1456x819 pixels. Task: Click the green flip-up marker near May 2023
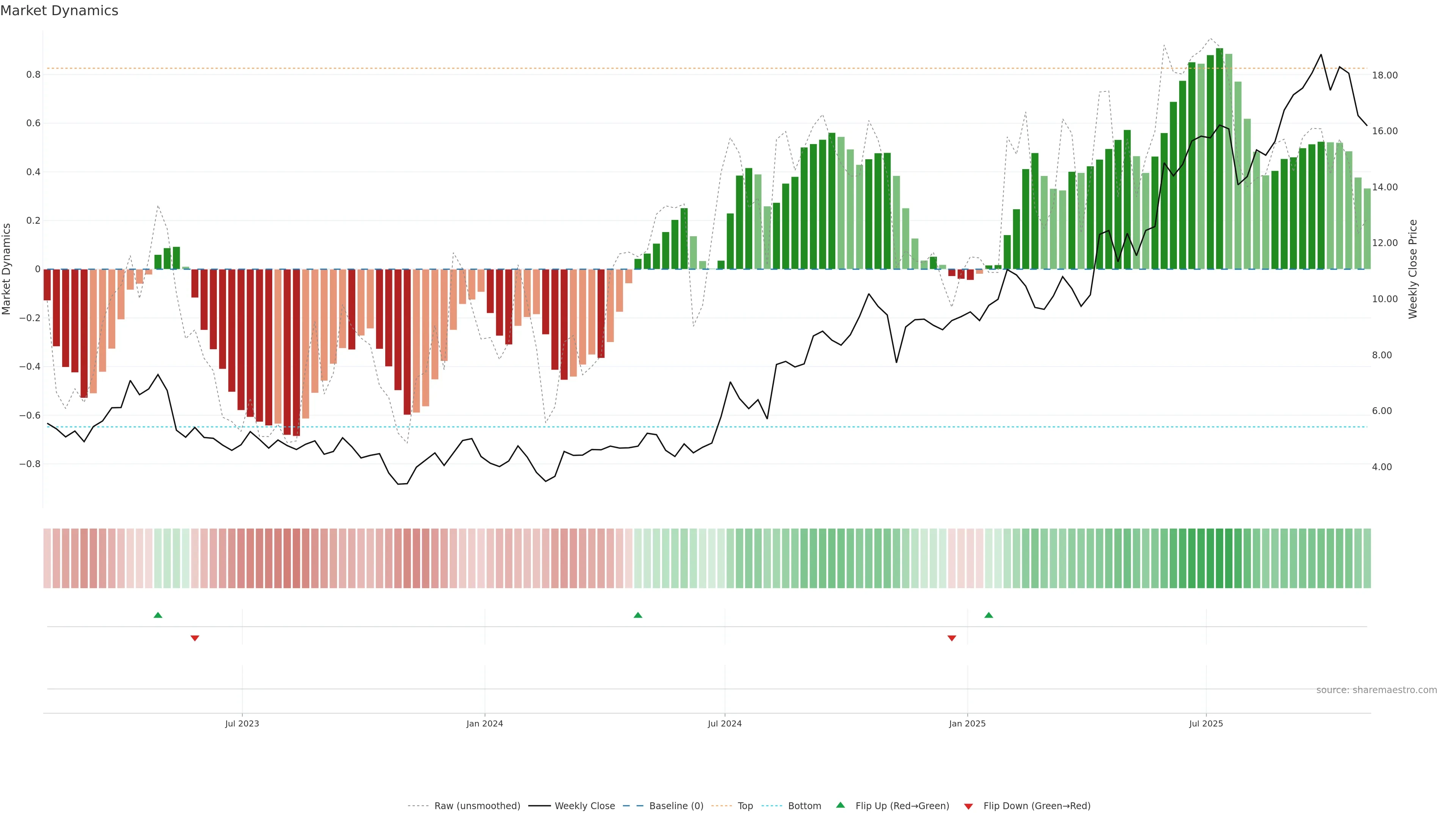[158, 615]
